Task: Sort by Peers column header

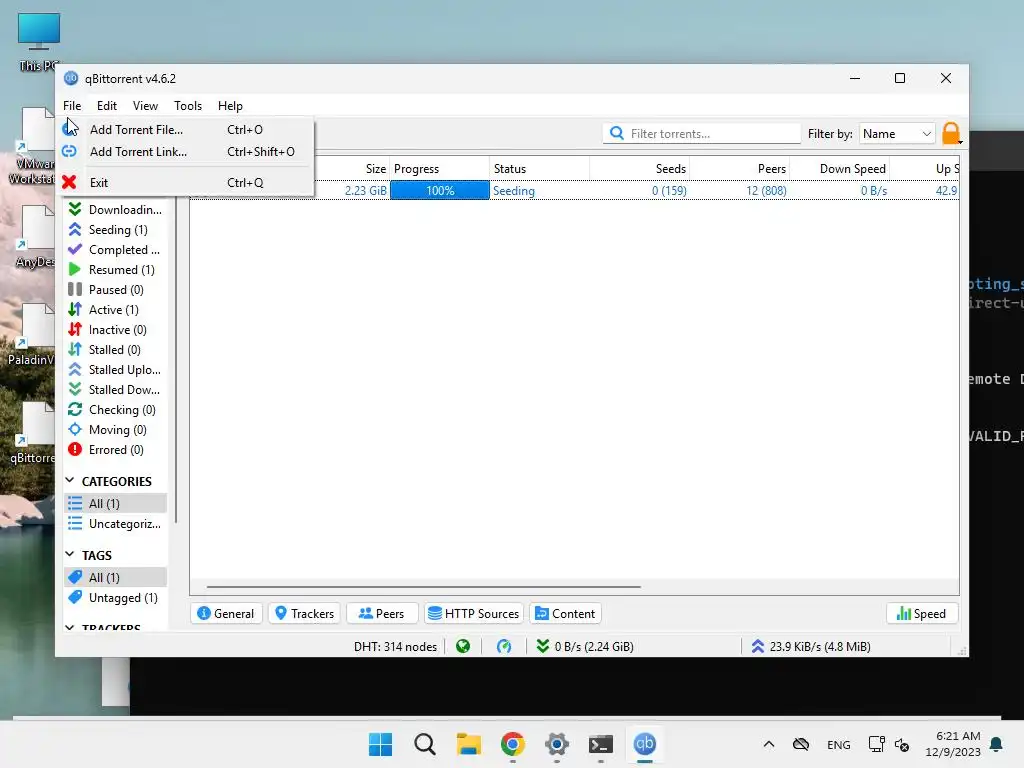Action: (x=739, y=168)
